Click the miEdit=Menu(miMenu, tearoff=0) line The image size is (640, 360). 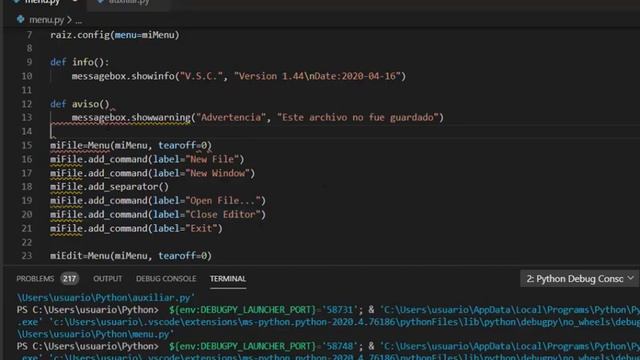point(131,256)
